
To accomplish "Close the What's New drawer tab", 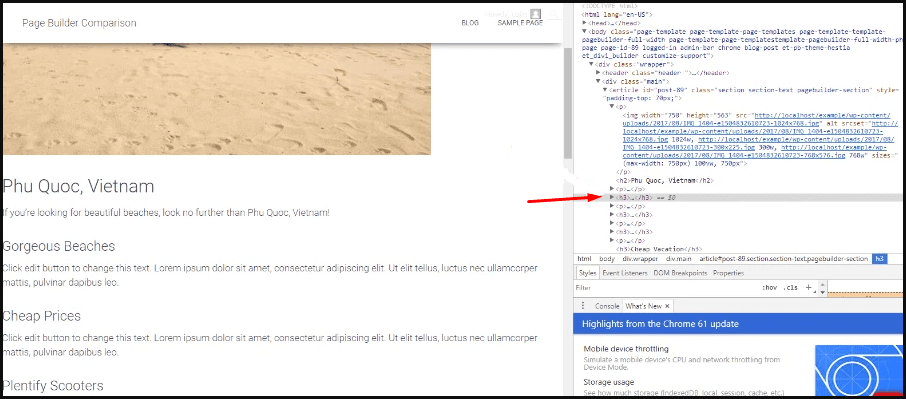I will pos(667,306).
